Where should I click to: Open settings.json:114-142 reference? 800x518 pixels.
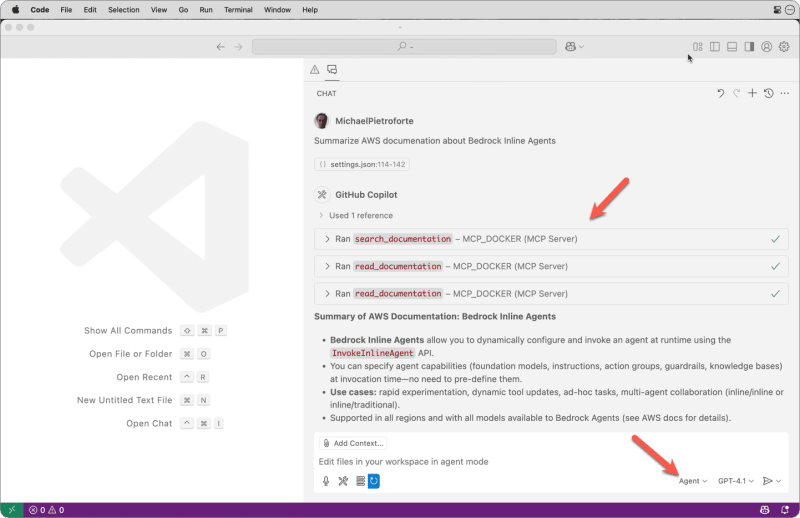[362, 164]
